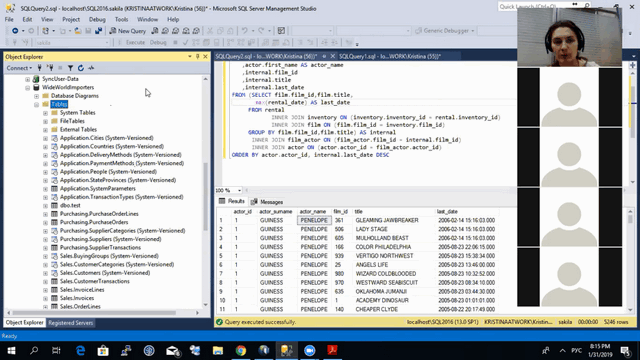Click the Connect plug icon in Object Explorer
640x360 pixels.
[40, 68]
